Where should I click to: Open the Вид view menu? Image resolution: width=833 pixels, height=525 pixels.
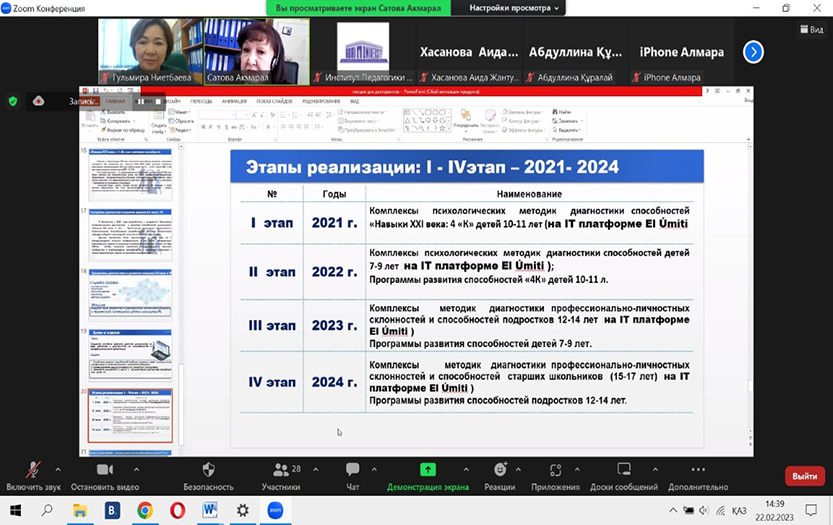(x=811, y=30)
